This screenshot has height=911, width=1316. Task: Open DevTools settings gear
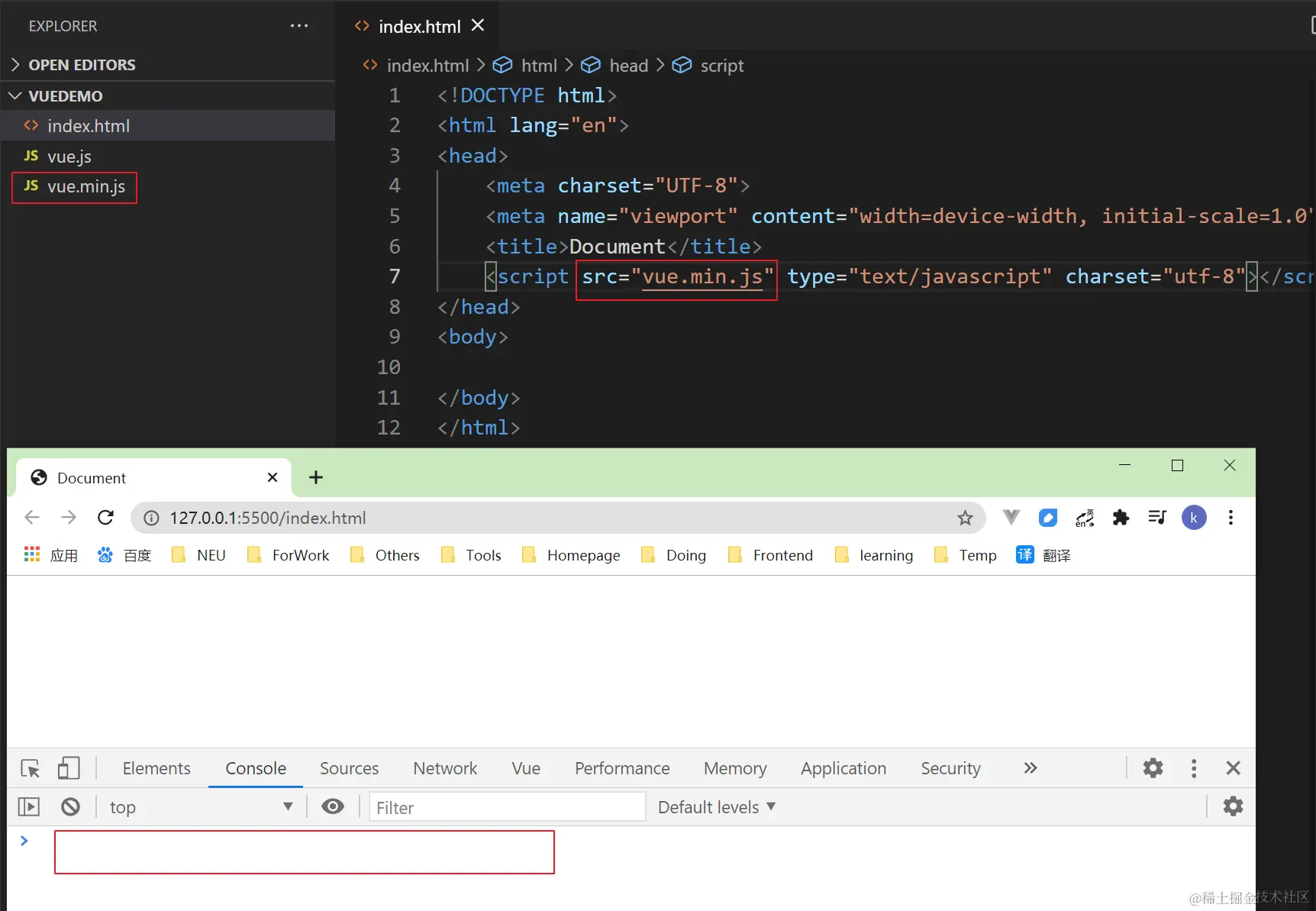[1153, 767]
